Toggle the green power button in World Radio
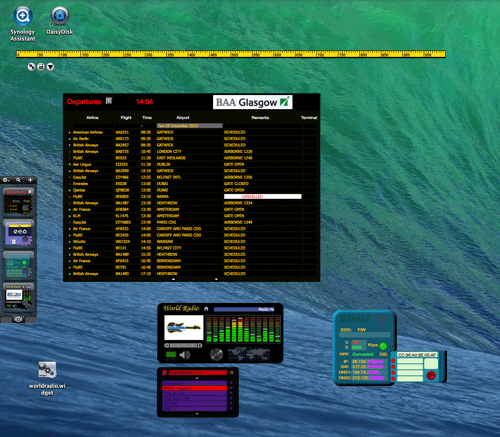 click(171, 355)
